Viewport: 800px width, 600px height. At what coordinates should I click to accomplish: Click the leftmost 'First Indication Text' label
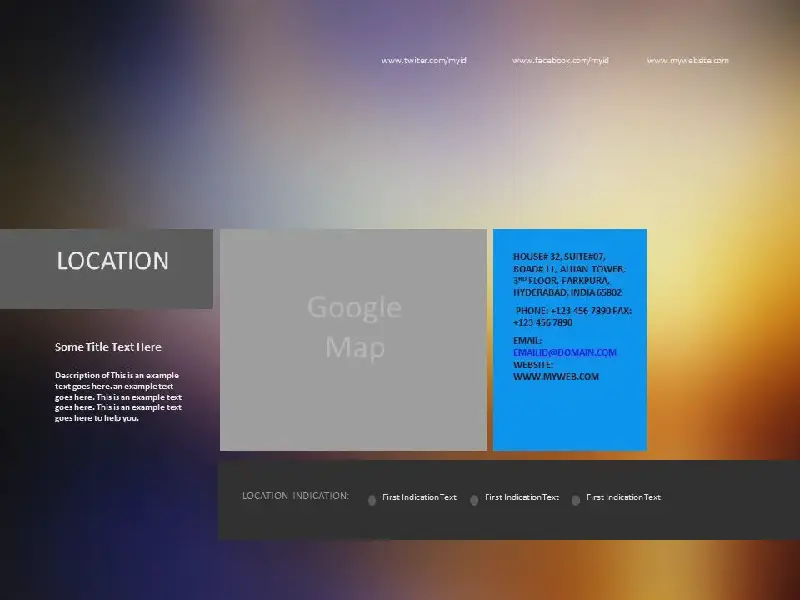click(419, 497)
